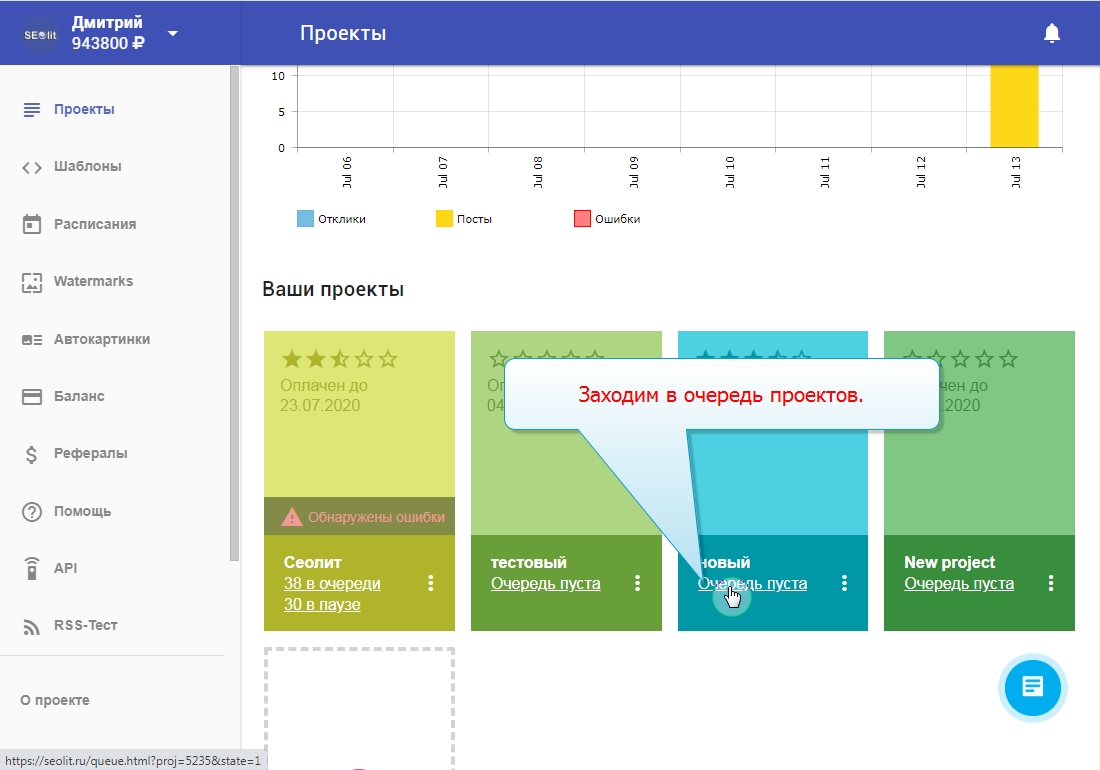
Task: Click the Баланс card icon
Action: (x=32, y=397)
